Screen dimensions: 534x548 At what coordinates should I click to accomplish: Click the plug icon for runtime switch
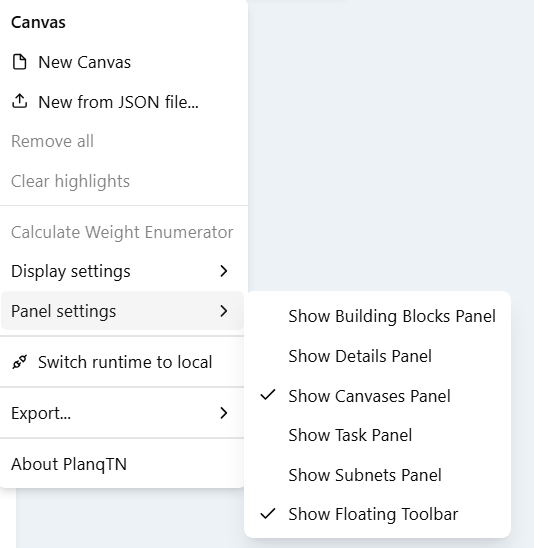click(x=20, y=362)
